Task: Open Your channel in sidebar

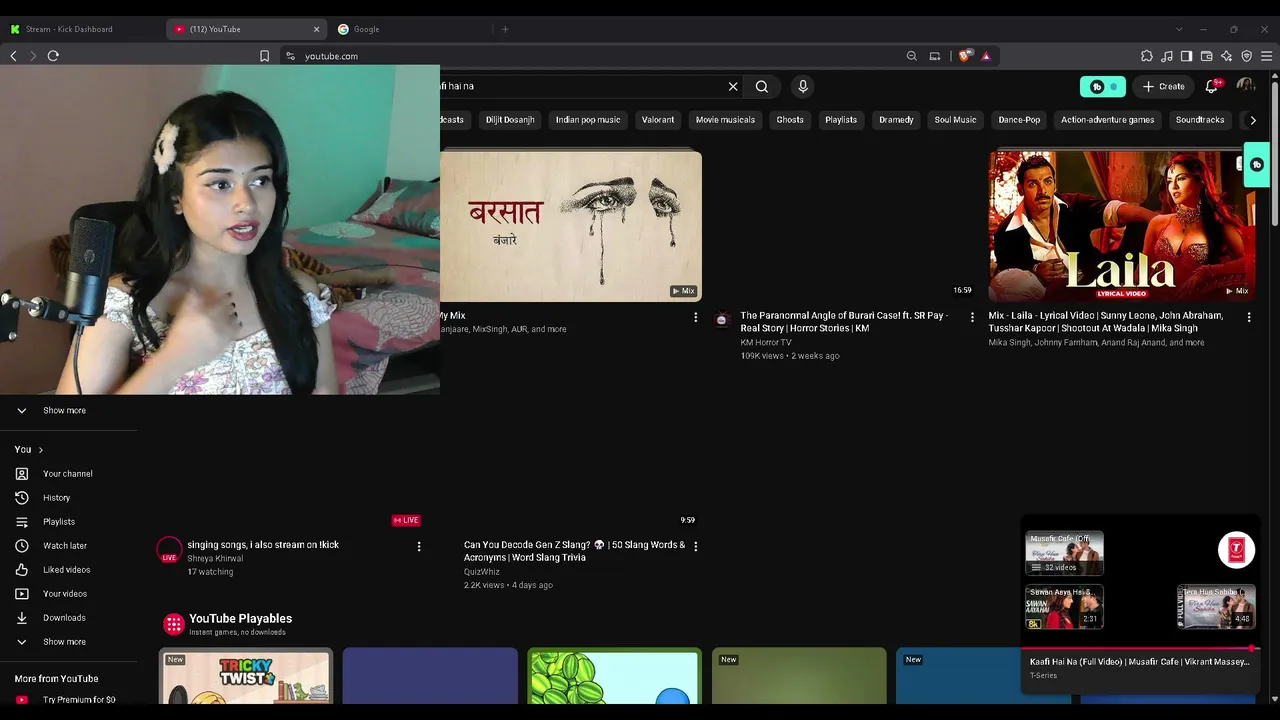Action: [68, 474]
